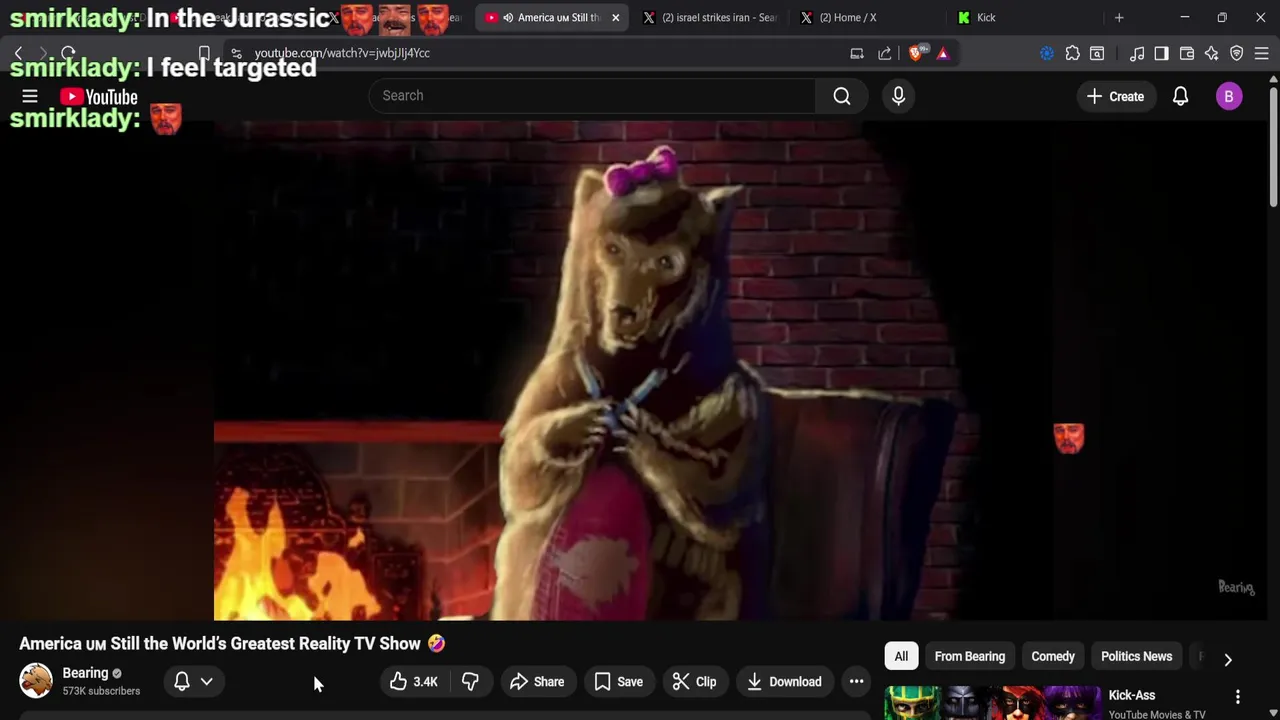
Task: Open the Brave VPN shield icon
Action: 1237,53
